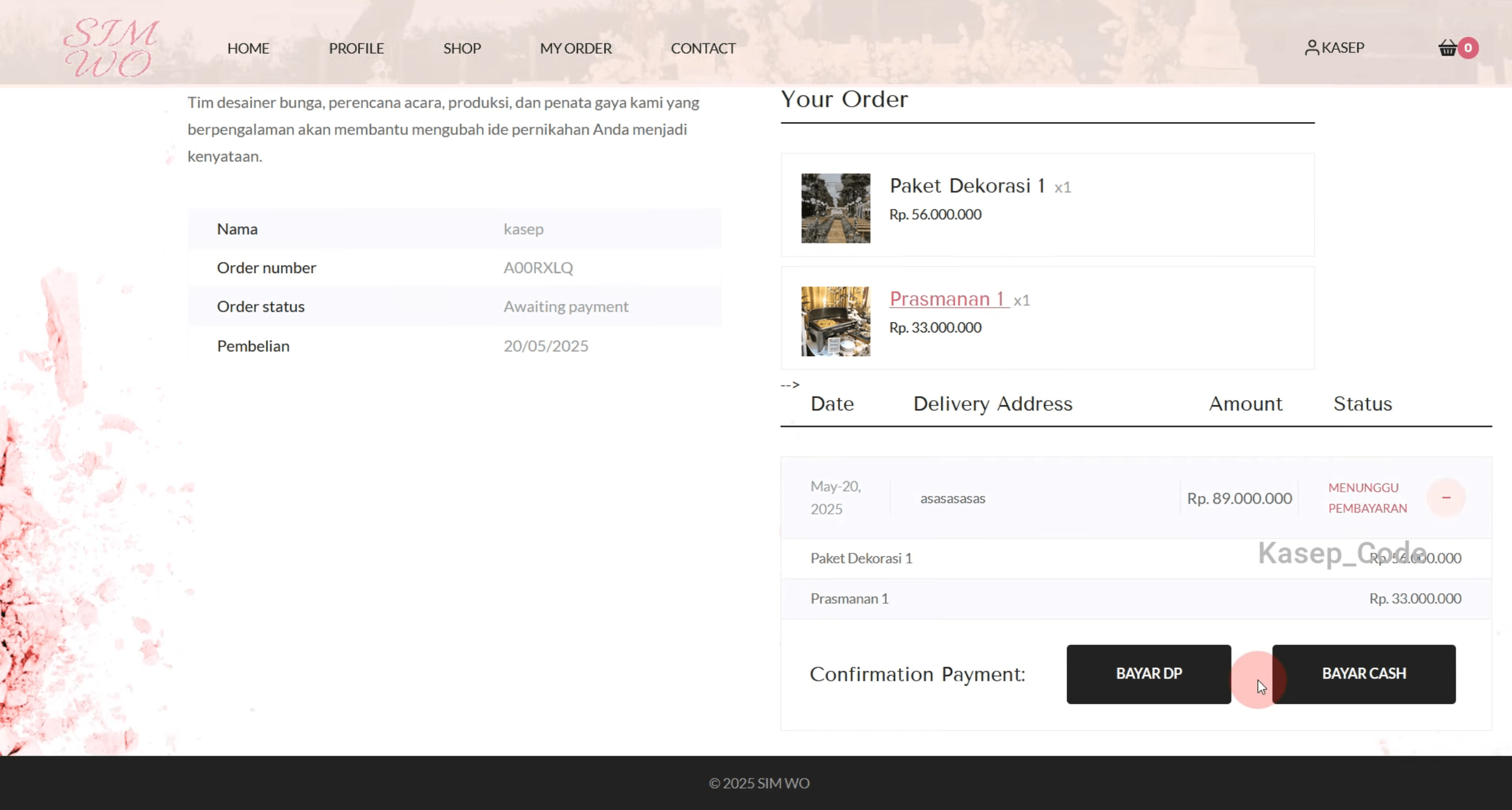Click the purchase date 20/05/2025
The height and width of the screenshot is (810, 1512).
coord(546,345)
